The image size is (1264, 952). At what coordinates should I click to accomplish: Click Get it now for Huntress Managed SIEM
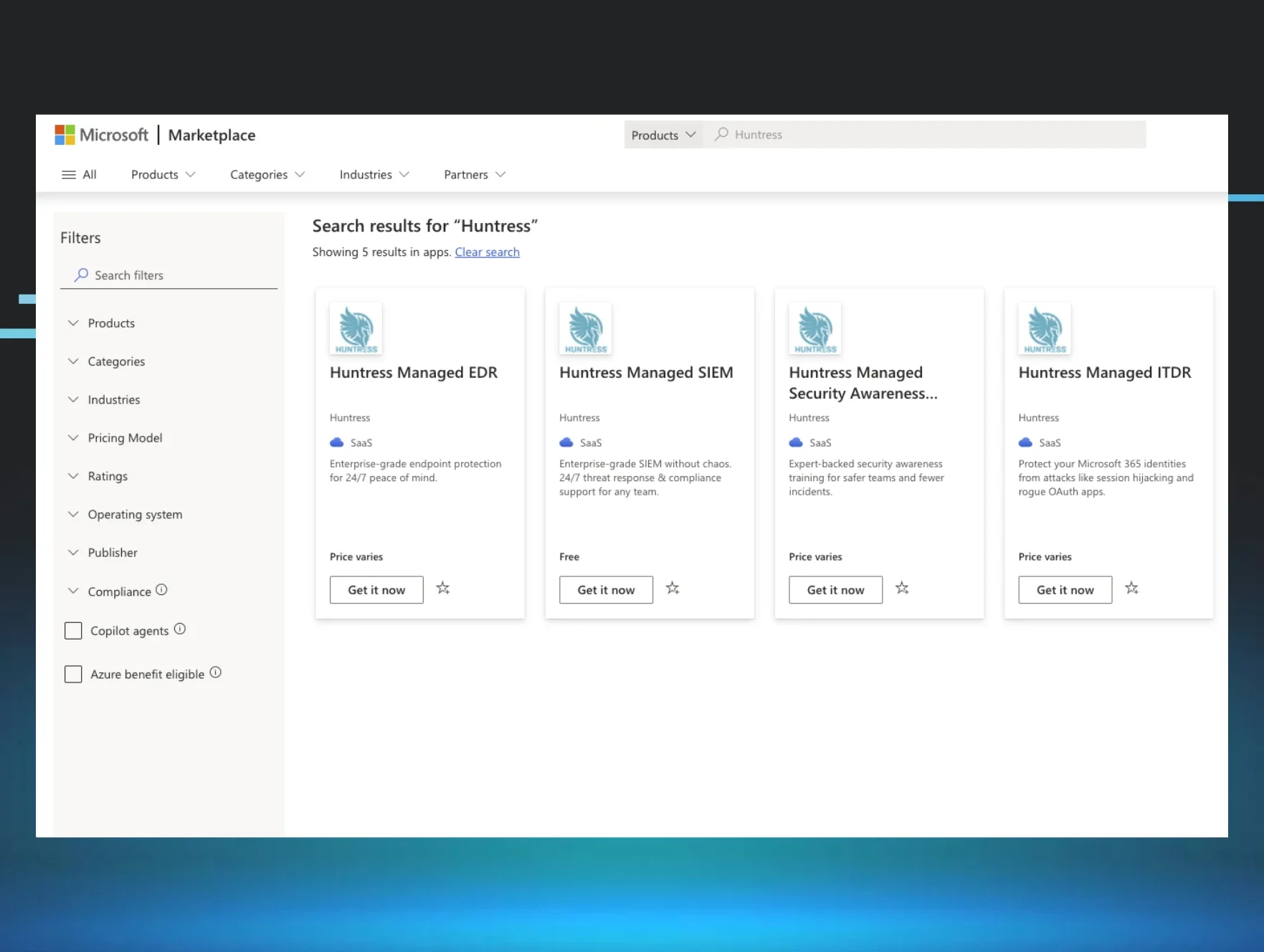point(606,590)
